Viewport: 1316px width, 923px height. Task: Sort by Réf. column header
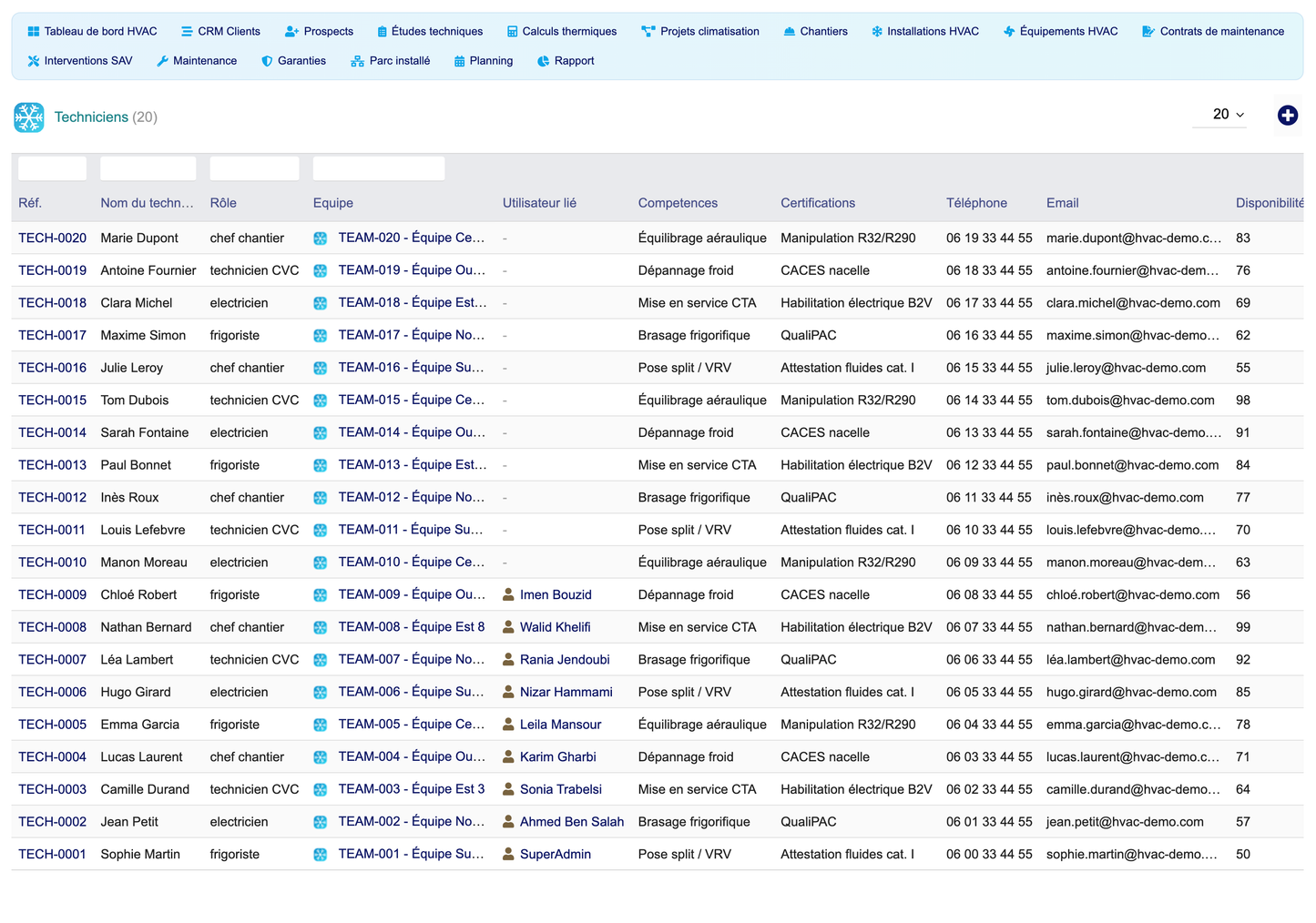coord(30,203)
